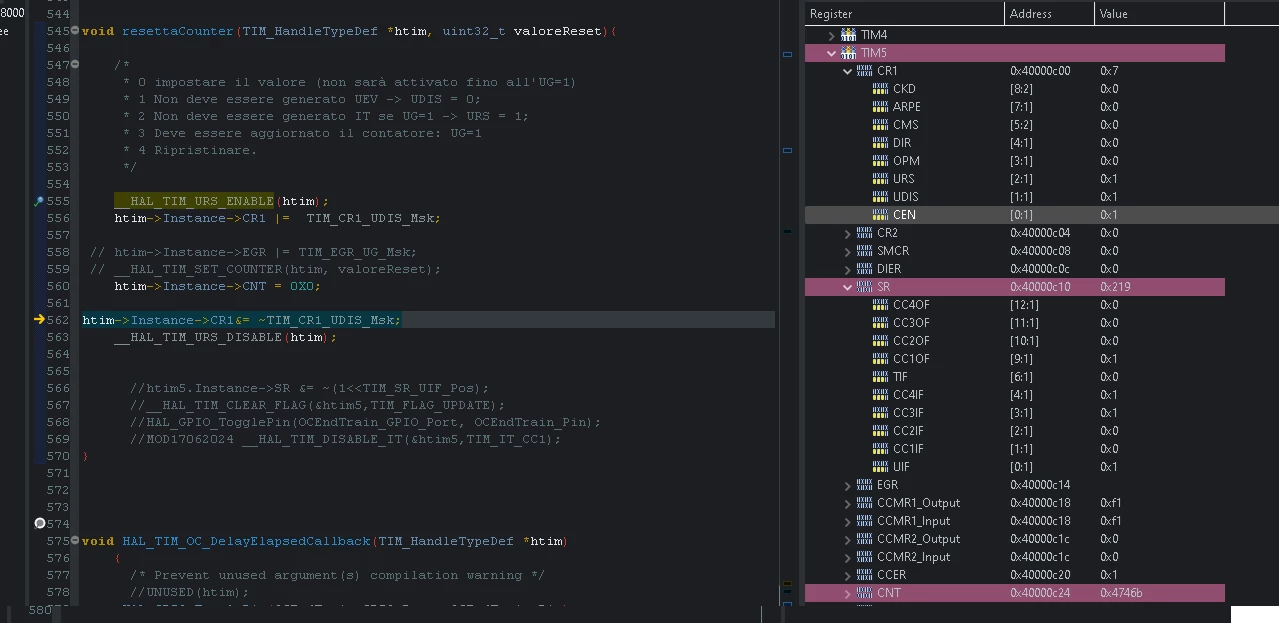Sort by the Address column header

point(1049,13)
